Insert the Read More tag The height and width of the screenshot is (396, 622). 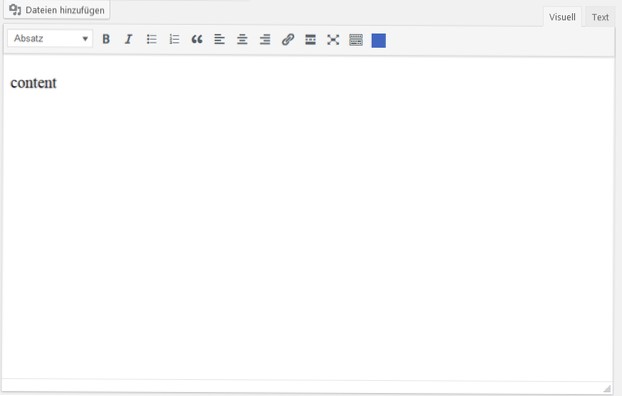[x=310, y=39]
